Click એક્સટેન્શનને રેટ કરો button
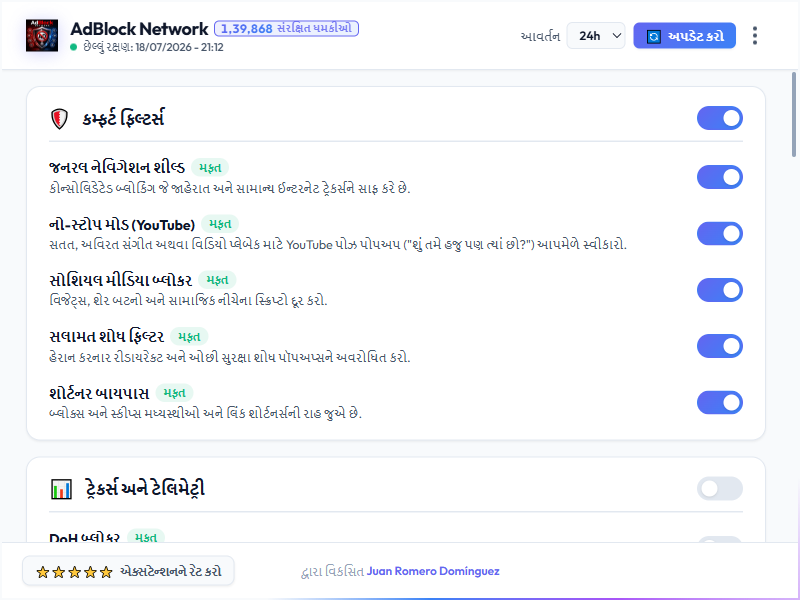The width and height of the screenshot is (800, 600). (x=128, y=571)
